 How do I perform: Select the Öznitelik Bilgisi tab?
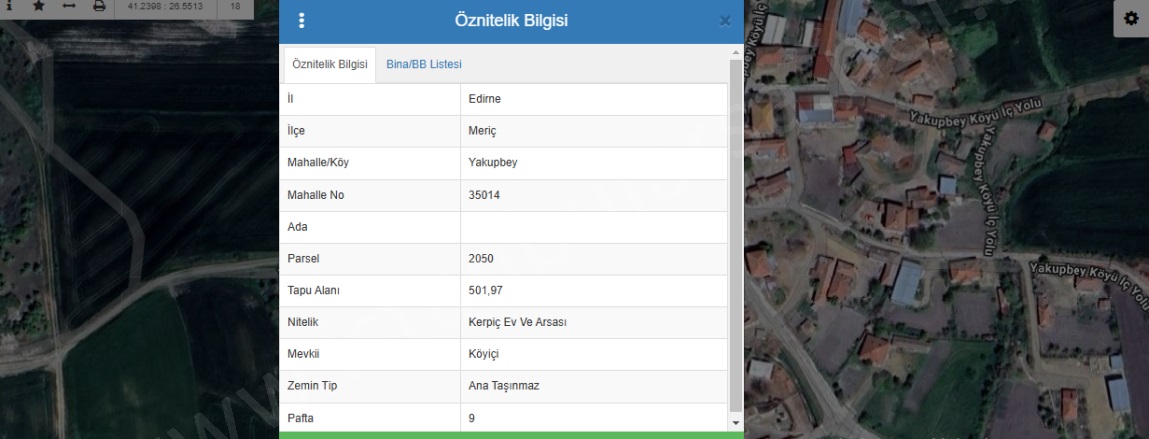point(329,64)
